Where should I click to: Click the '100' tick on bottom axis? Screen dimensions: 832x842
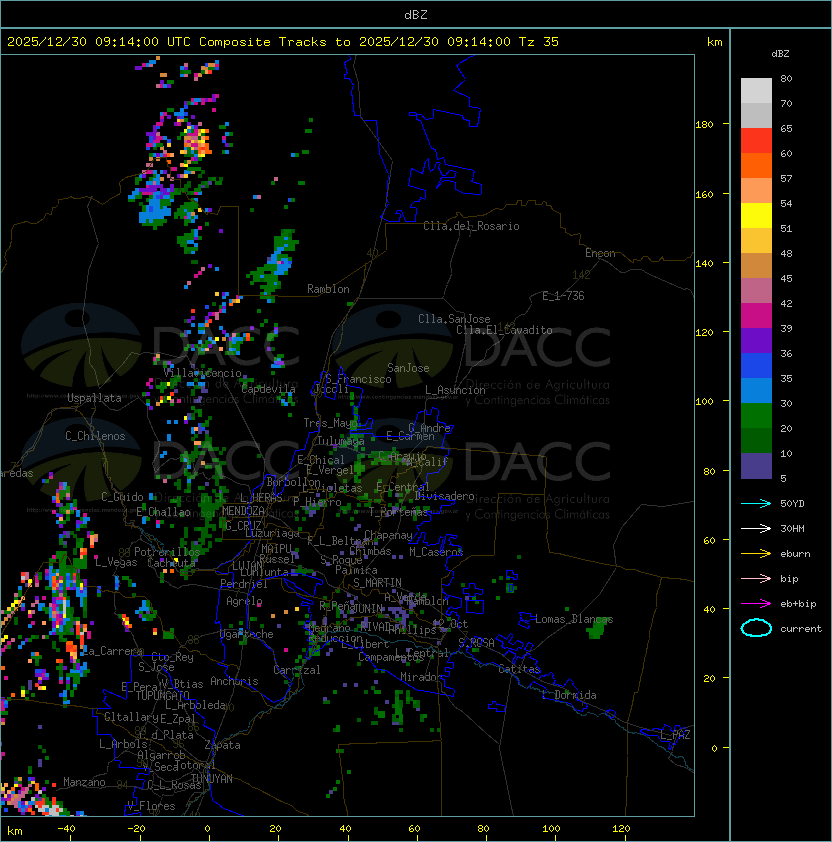(552, 829)
